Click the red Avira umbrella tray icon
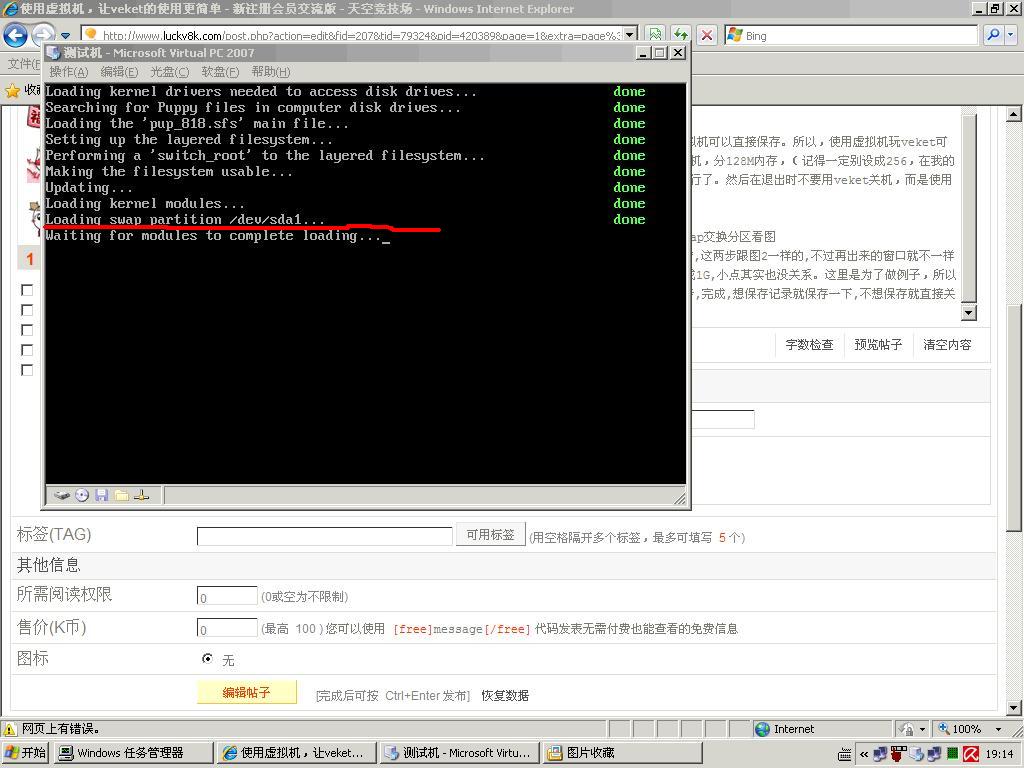1024x768 pixels. click(x=971, y=754)
